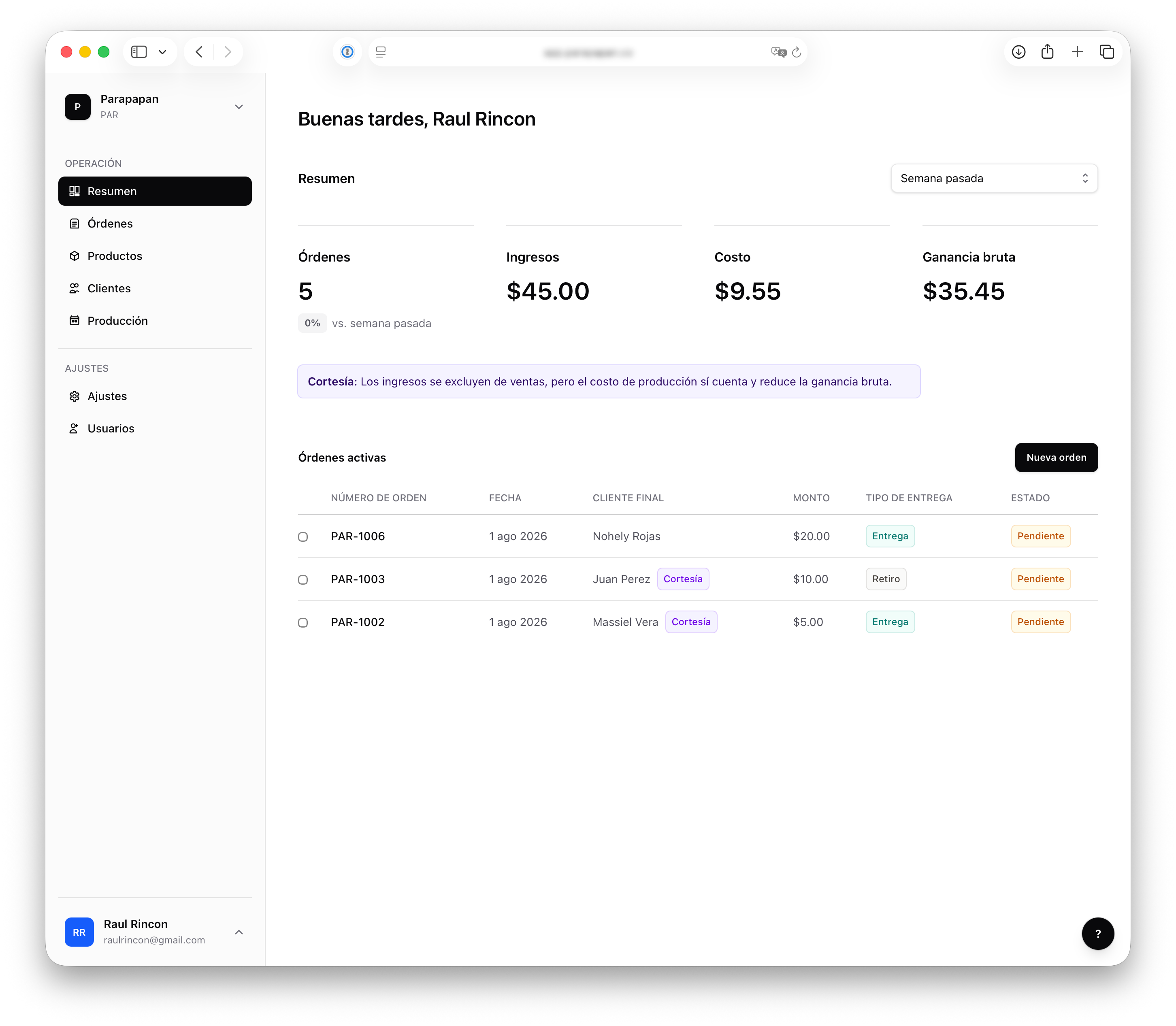Viewport: 1176px width, 1026px height.
Task: Open order PAR-1002
Action: coord(358,622)
